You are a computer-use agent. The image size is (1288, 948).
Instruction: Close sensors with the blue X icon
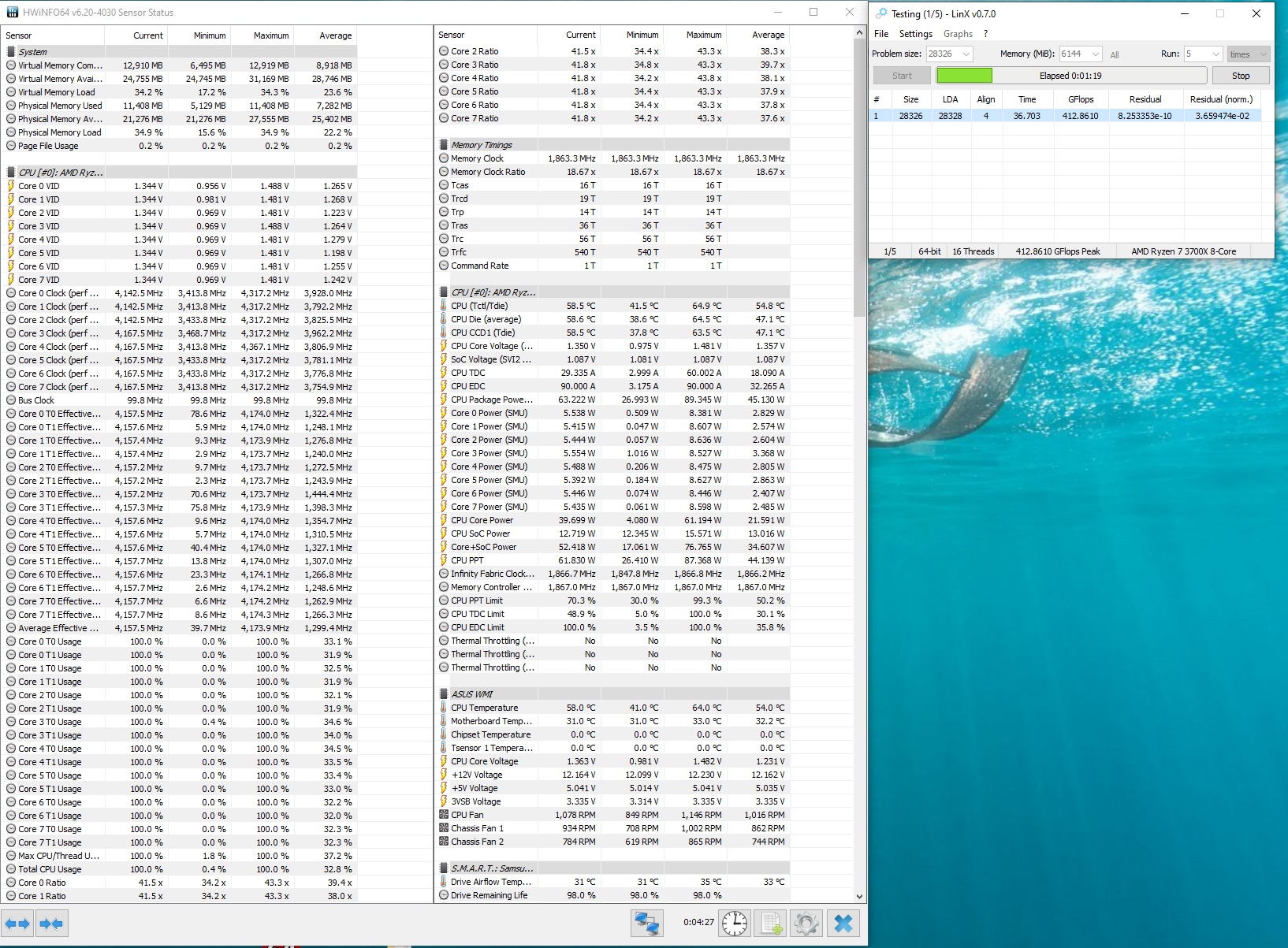point(843,923)
